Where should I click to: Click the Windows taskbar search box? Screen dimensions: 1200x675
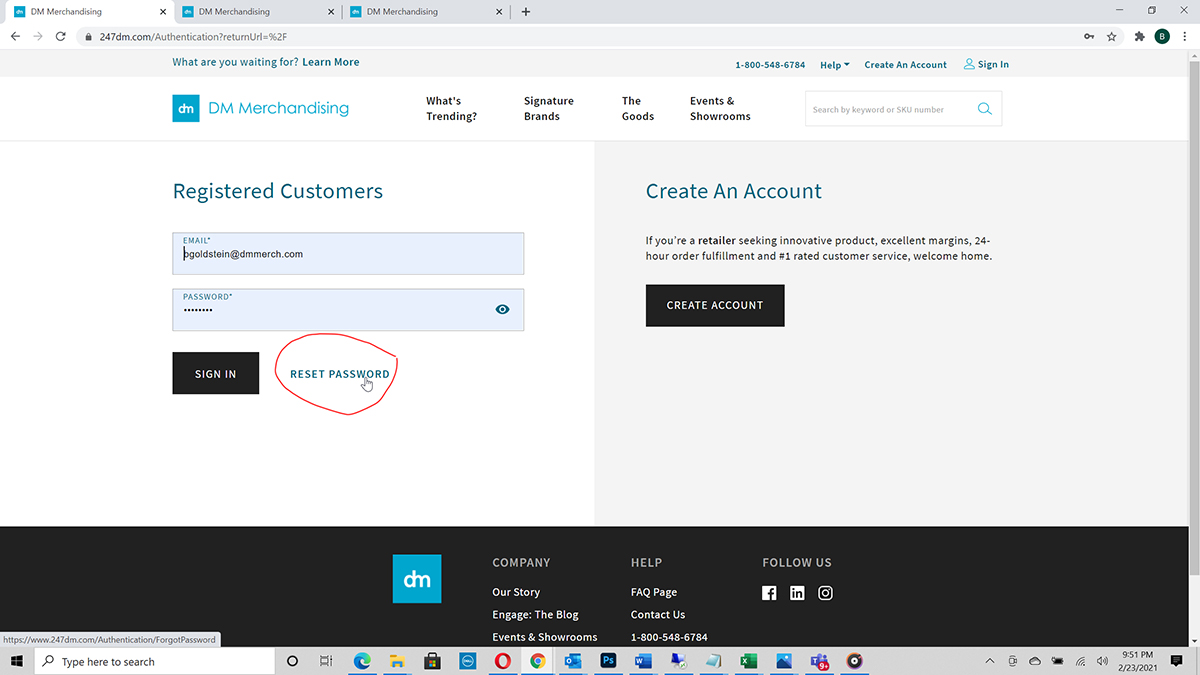pyautogui.click(x=155, y=661)
